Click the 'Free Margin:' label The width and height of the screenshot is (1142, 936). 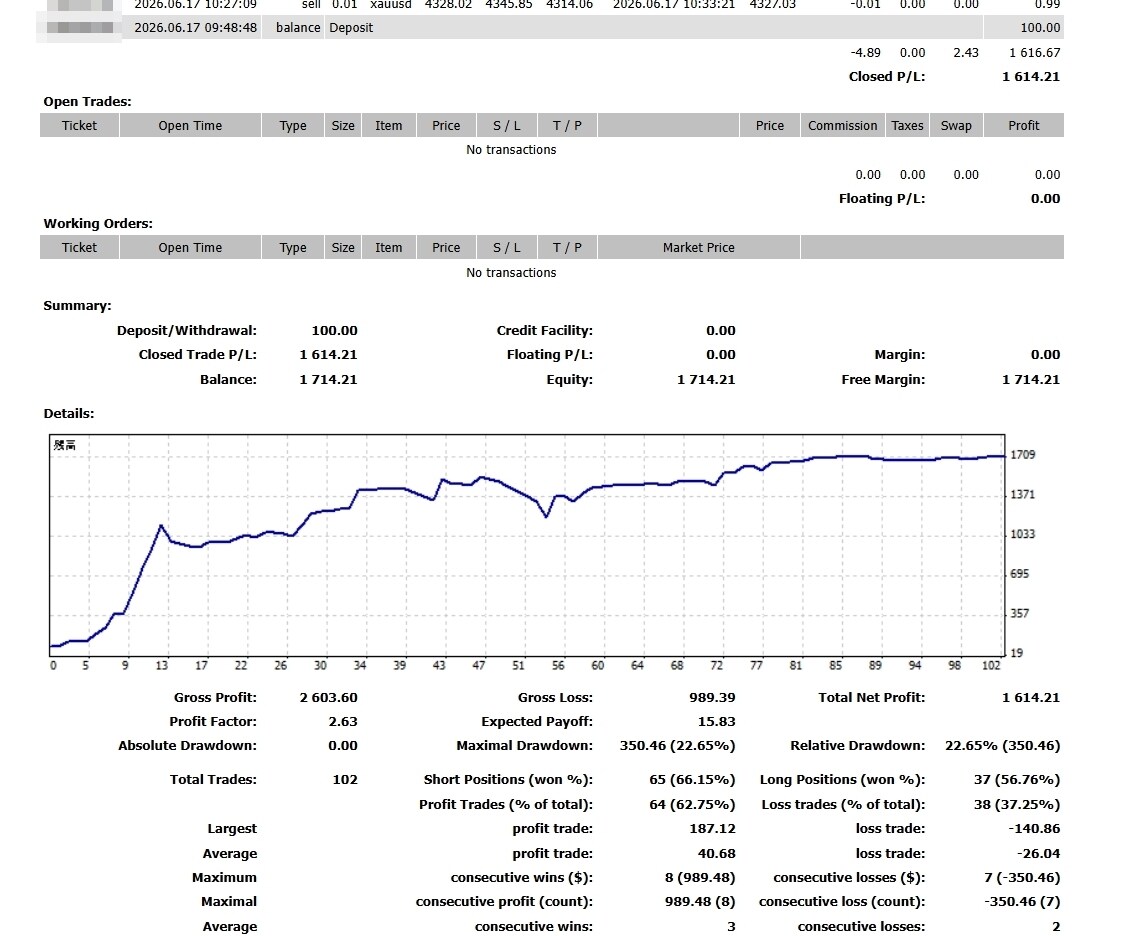point(883,379)
